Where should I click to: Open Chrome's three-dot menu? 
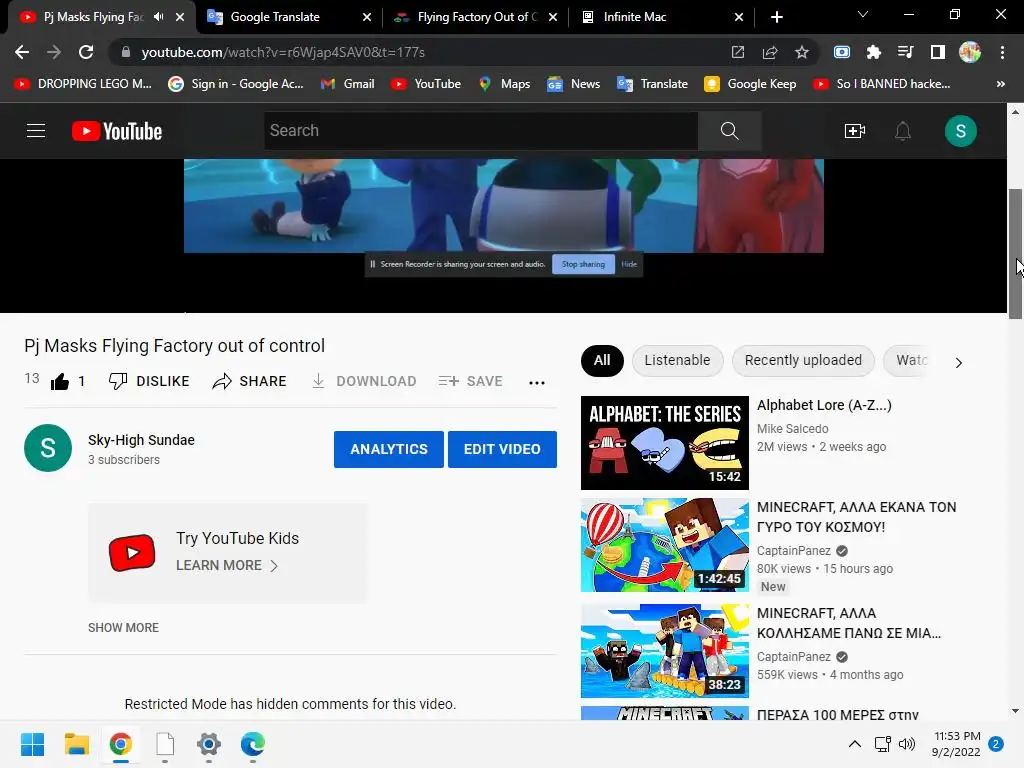coord(1002,52)
